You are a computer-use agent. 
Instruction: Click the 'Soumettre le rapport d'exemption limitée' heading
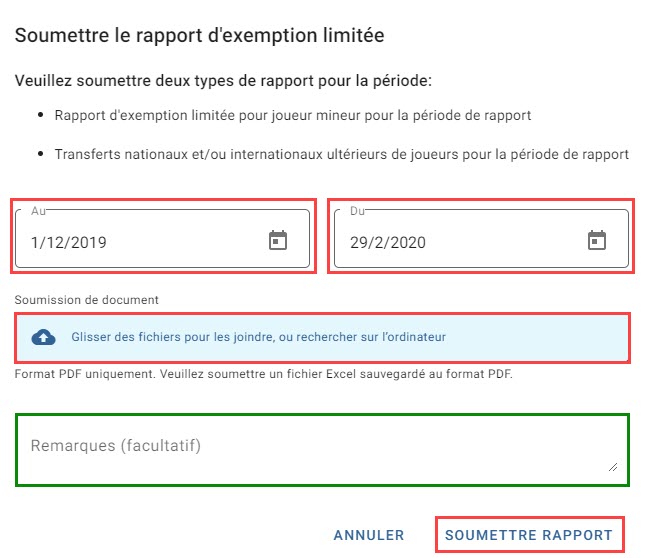point(199,35)
